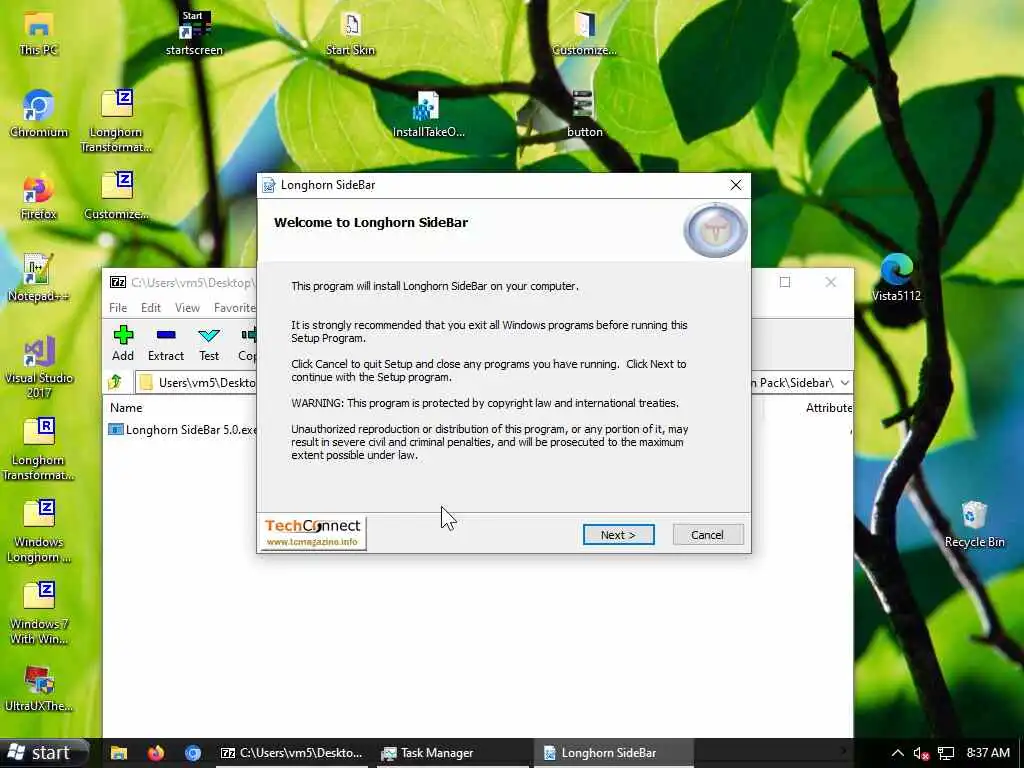Open the Customize 7z archive icon

[116, 196]
